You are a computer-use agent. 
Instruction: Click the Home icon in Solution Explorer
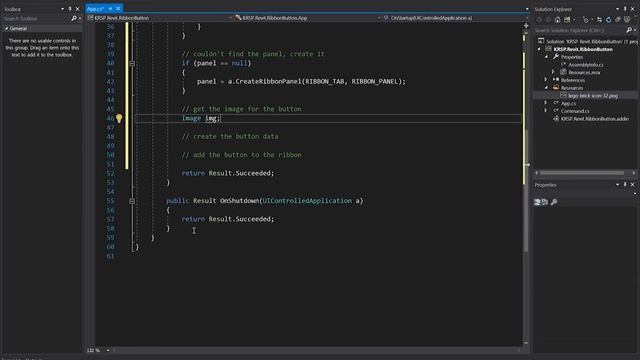[558, 20]
